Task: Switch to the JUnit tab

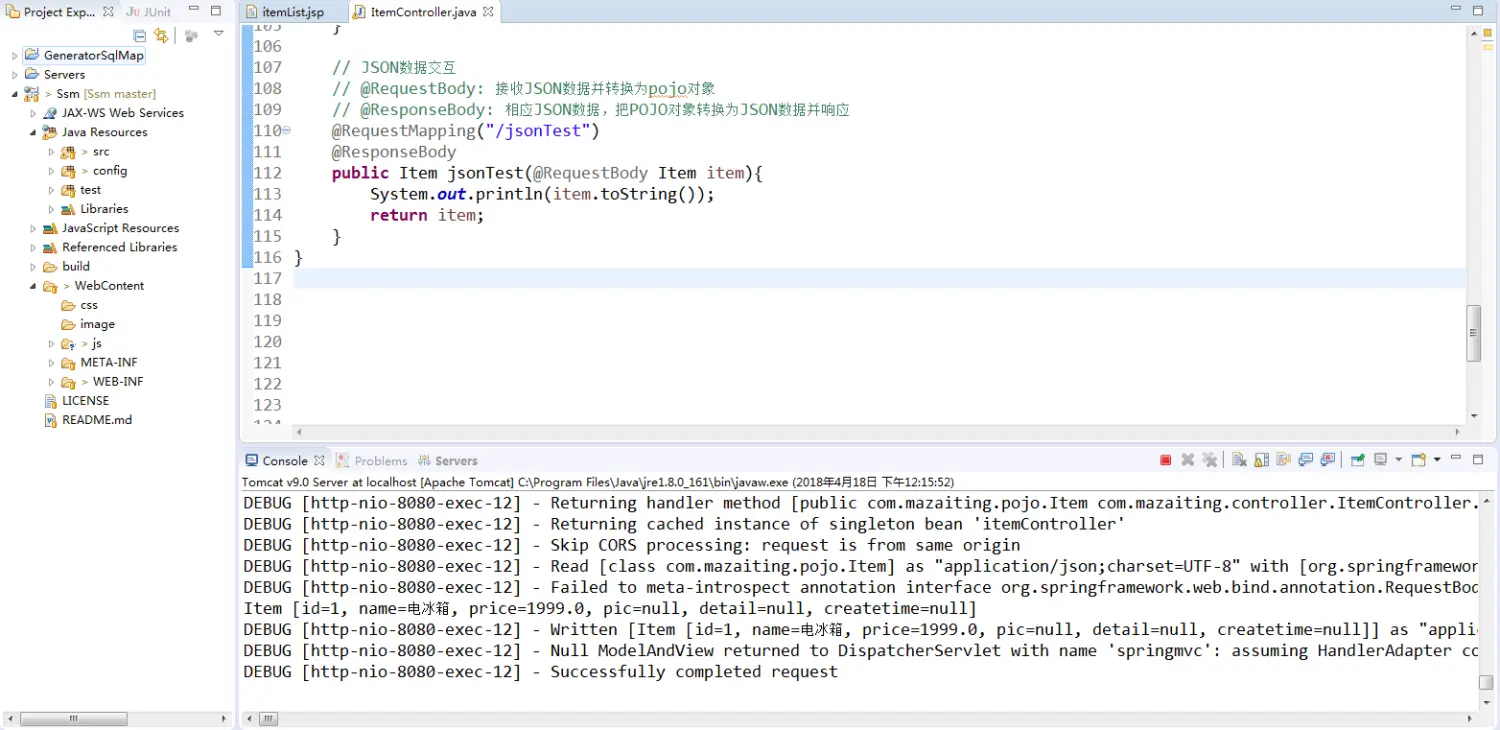Action: [x=149, y=12]
